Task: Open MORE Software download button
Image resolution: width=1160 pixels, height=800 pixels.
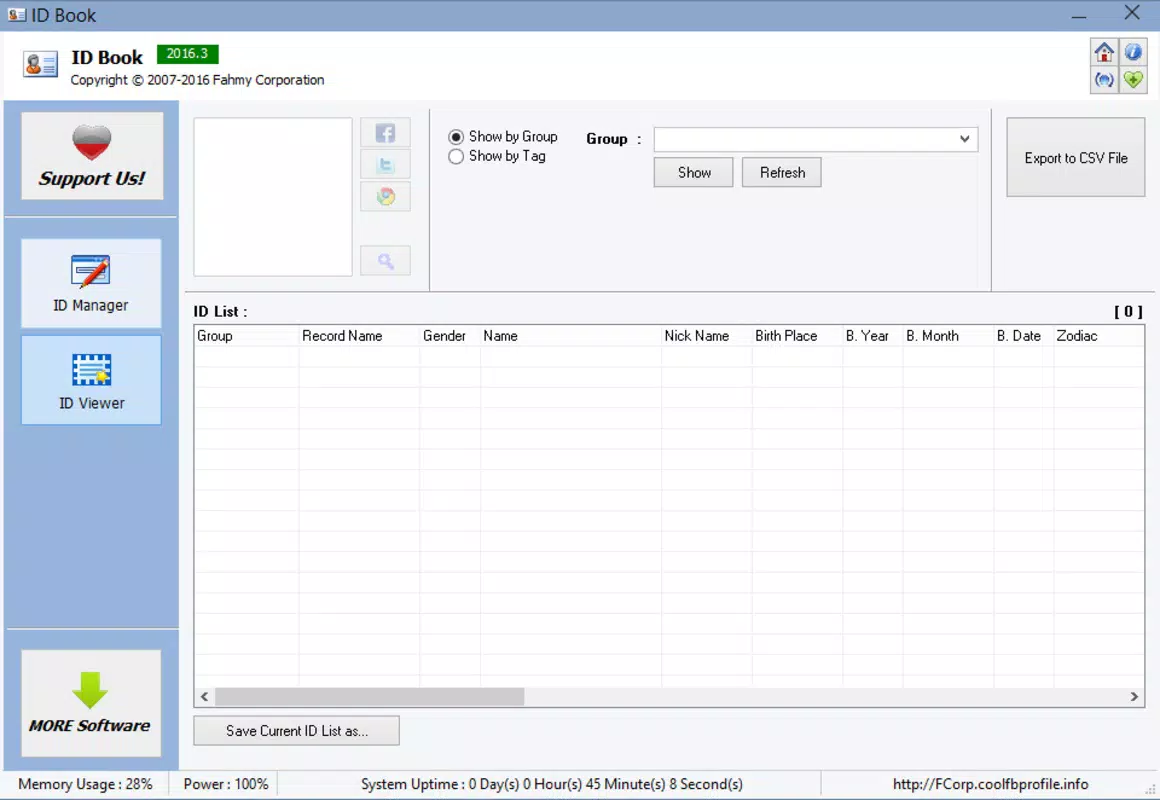Action: pyautogui.click(x=90, y=703)
